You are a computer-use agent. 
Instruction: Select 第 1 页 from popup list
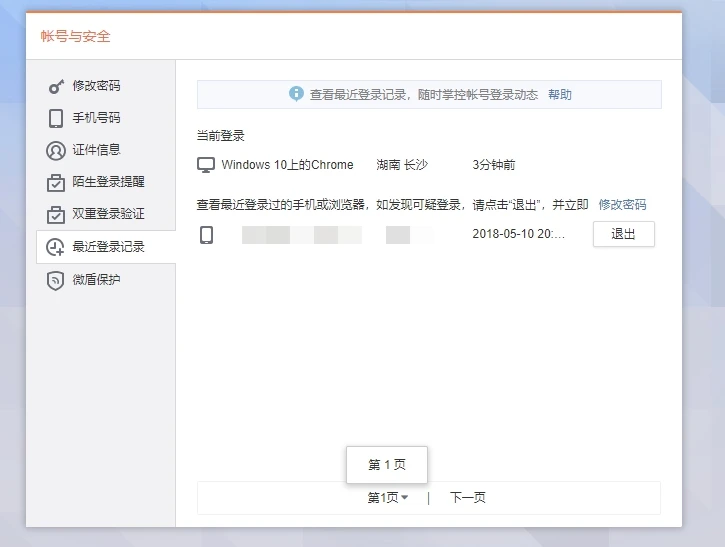(387, 465)
